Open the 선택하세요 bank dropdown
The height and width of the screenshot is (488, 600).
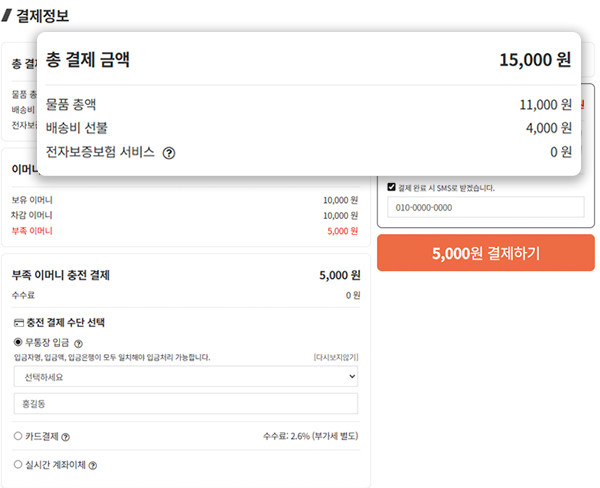coord(186,377)
